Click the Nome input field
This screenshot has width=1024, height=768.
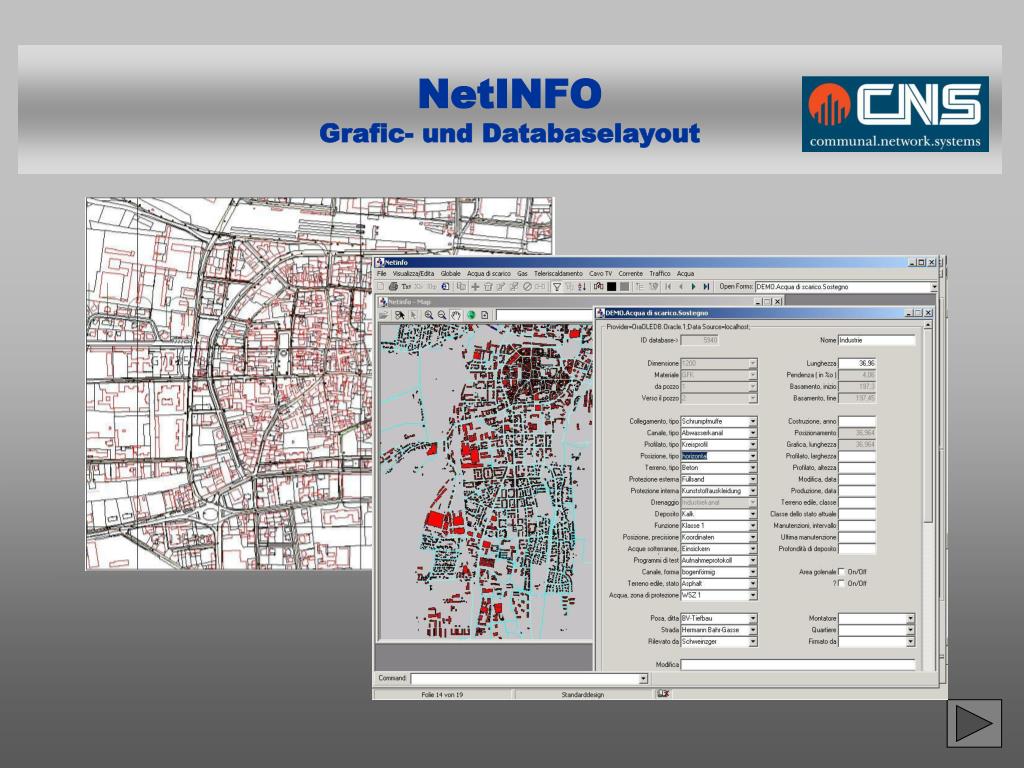click(x=876, y=340)
